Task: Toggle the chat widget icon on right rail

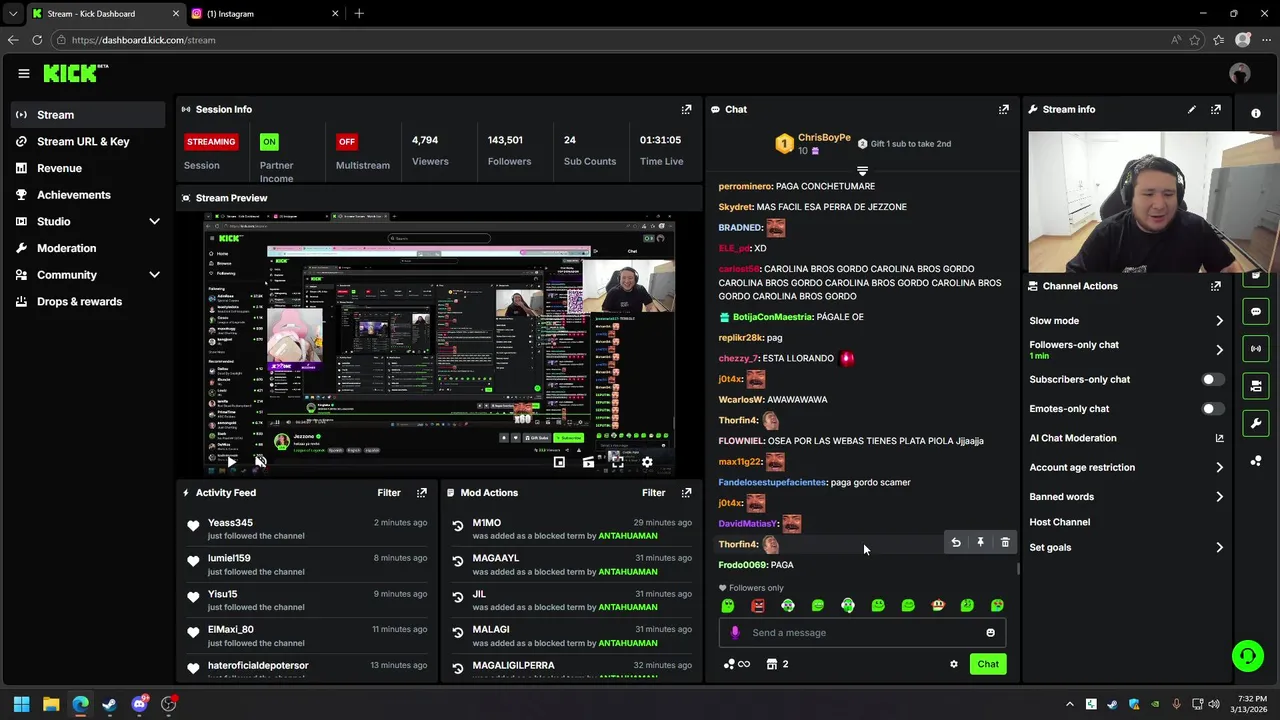Action: (1256, 312)
